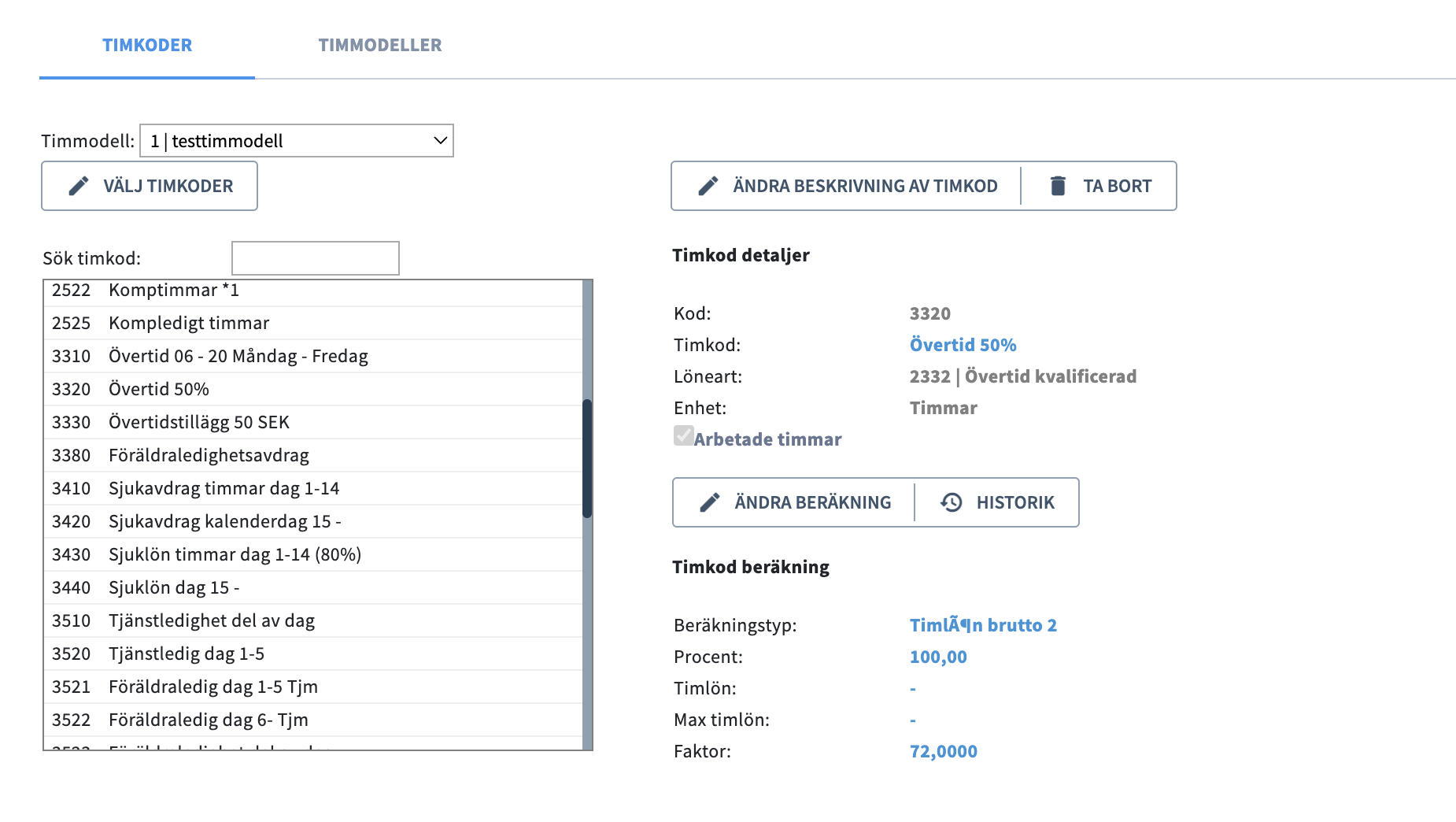Screen dimensions: 1456x822
Task: Select row 3380 Föräldraledighetsavdrag
Action: click(313, 455)
